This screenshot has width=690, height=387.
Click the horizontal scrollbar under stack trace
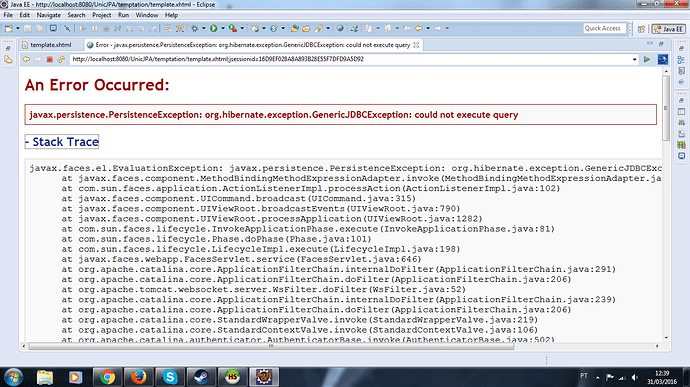272,346
